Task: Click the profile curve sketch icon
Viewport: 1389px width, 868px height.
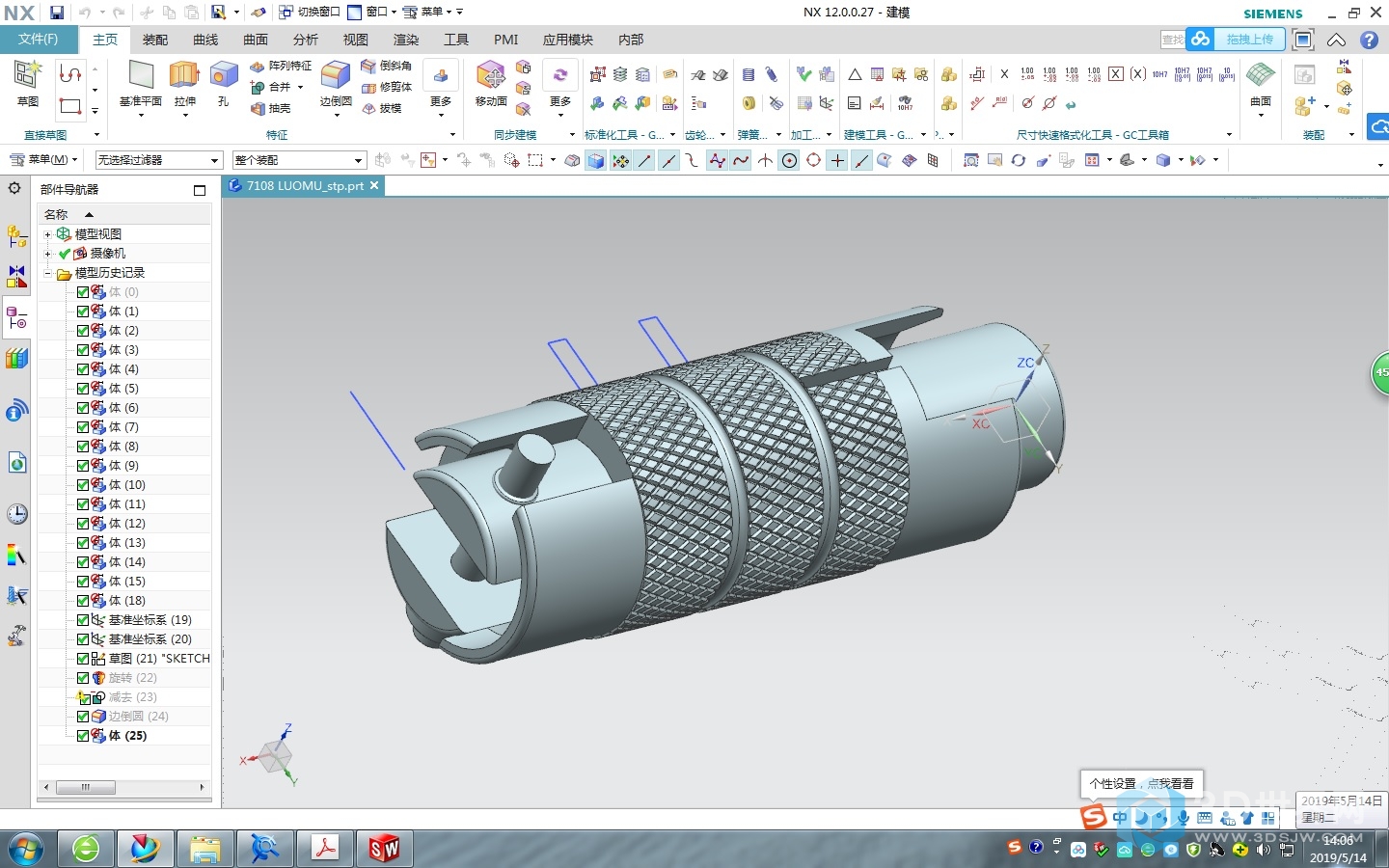Action: pyautogui.click(x=70, y=73)
